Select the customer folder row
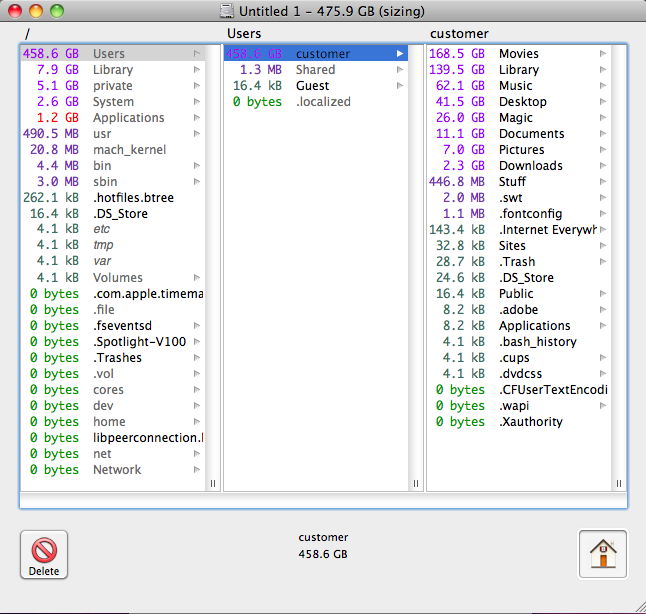 [x=316, y=54]
